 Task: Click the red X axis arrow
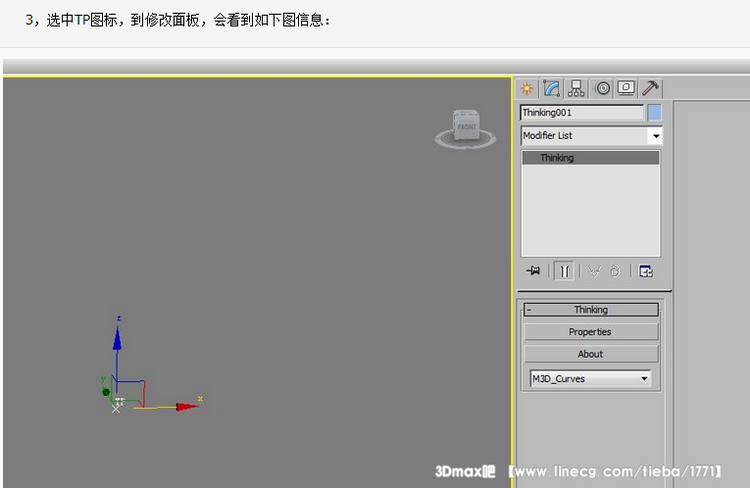pos(187,407)
